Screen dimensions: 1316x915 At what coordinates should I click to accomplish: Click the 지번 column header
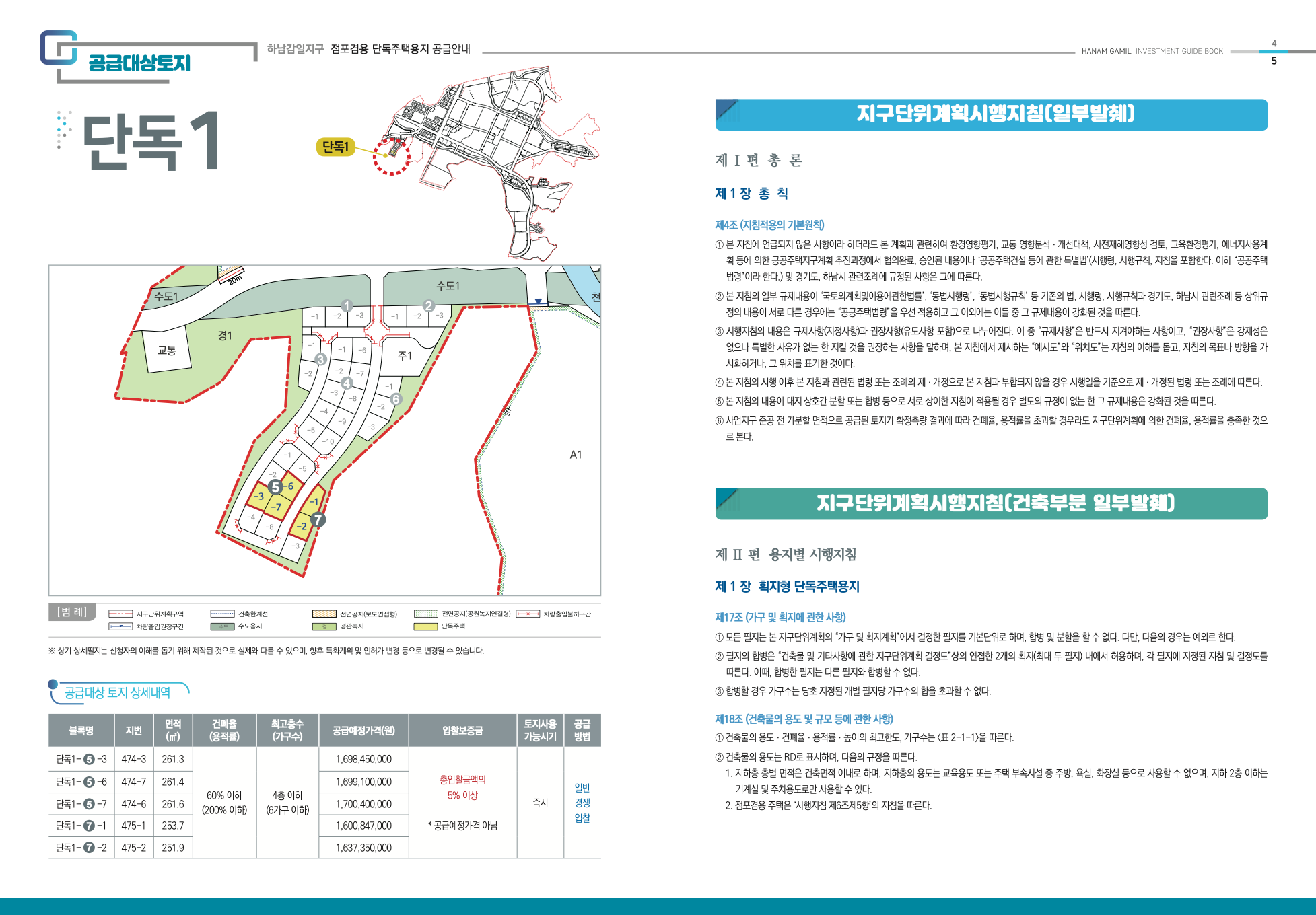tap(134, 731)
